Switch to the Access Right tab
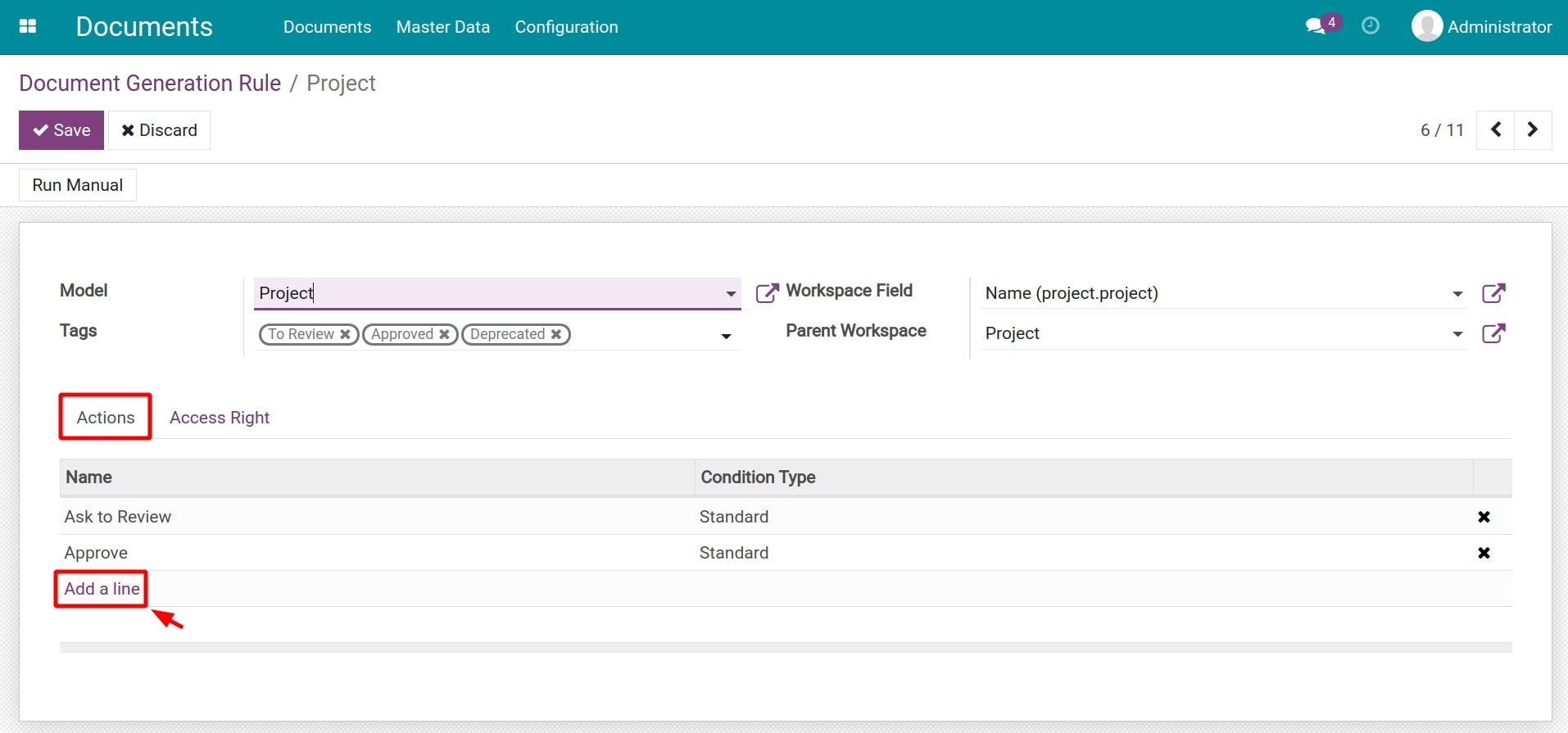Screen dimensions: 1568x733 click(220, 418)
